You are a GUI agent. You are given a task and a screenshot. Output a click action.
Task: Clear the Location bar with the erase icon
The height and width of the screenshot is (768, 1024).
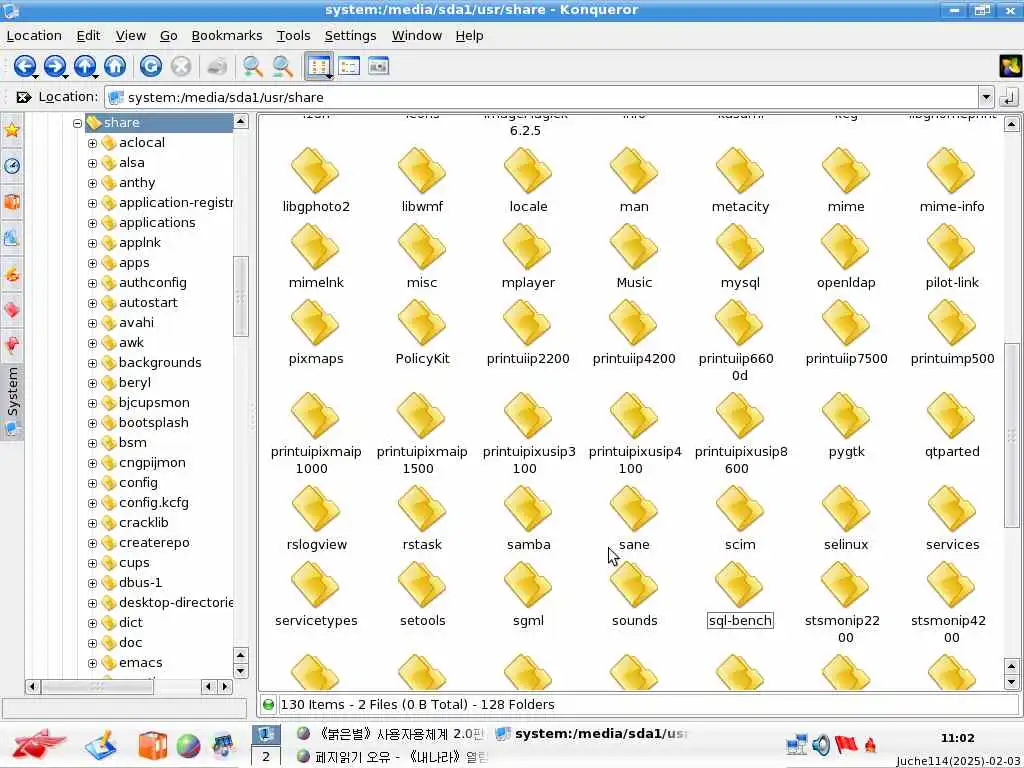(x=24, y=97)
